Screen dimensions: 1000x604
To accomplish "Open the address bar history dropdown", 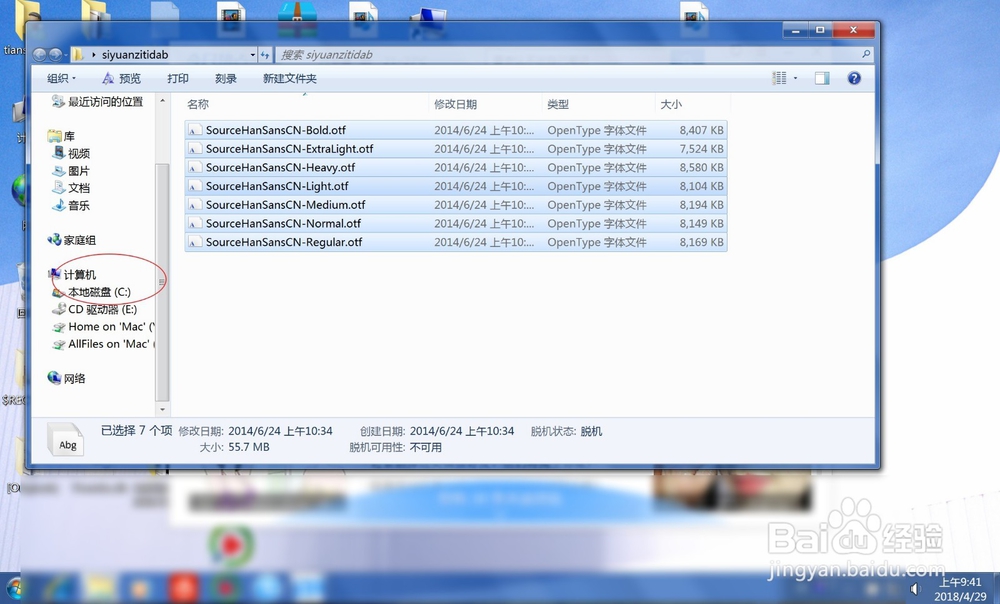I will click(253, 55).
